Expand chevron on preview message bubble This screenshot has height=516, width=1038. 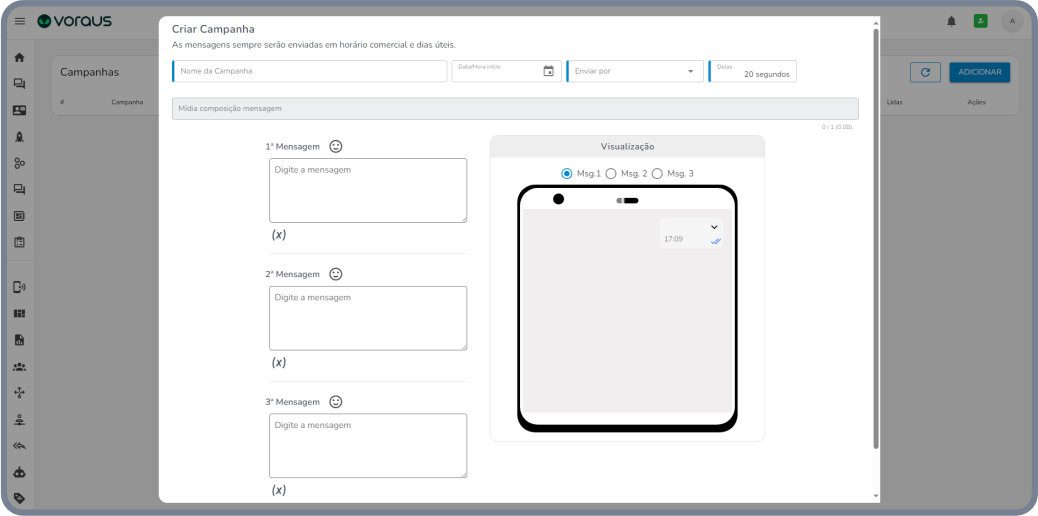(x=714, y=227)
